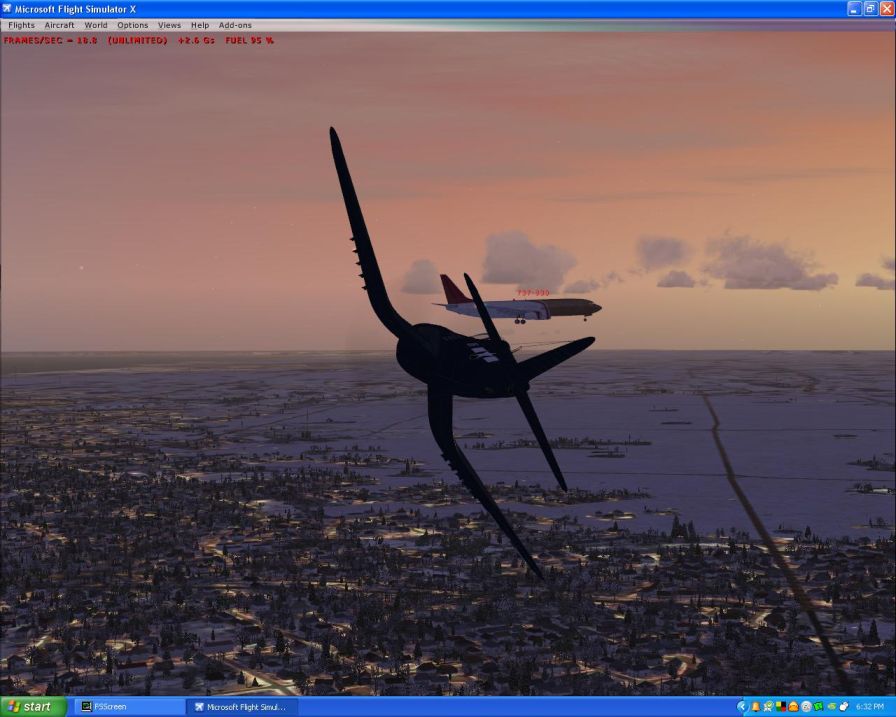Expand hidden system tray icons arrow
Screen dimensions: 896x717
(x=742, y=707)
